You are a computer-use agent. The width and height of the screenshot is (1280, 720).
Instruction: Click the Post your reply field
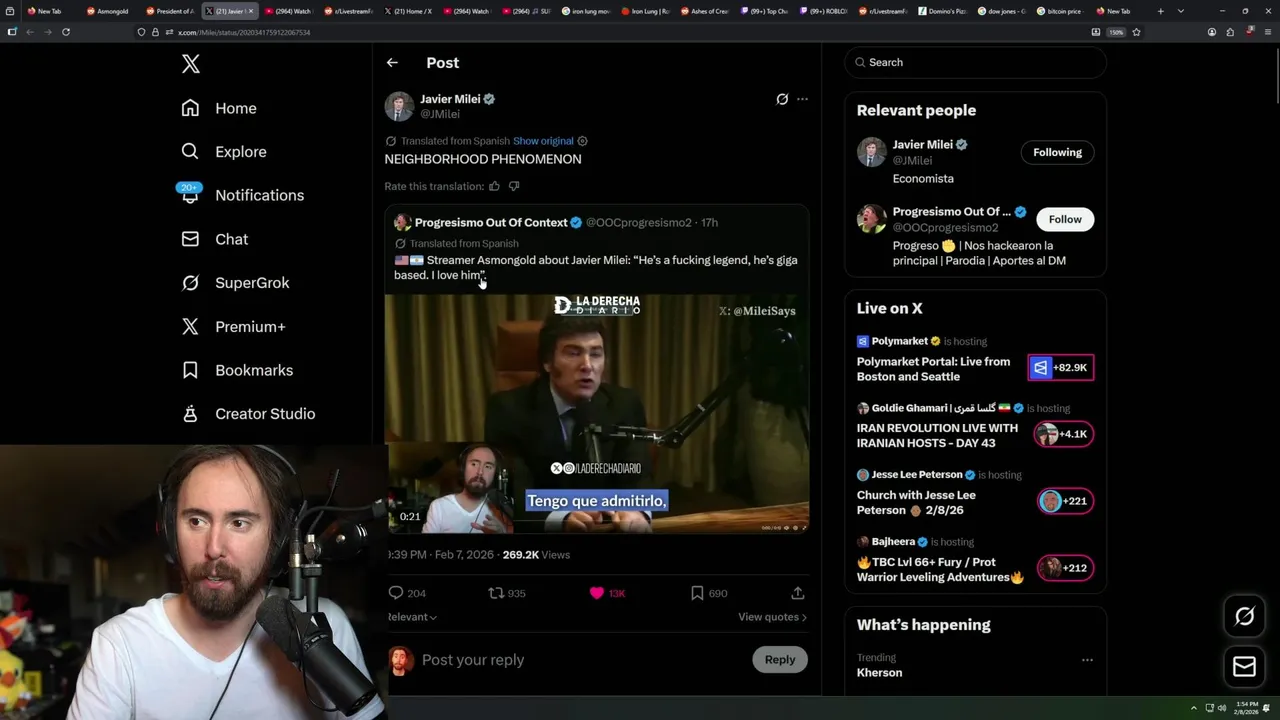580,660
